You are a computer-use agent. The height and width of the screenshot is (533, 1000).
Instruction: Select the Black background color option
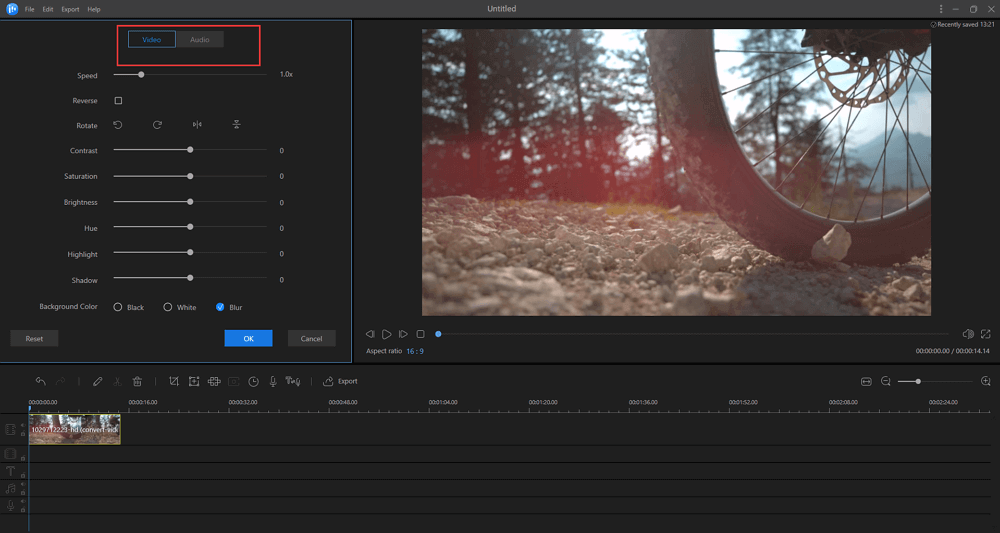click(118, 307)
